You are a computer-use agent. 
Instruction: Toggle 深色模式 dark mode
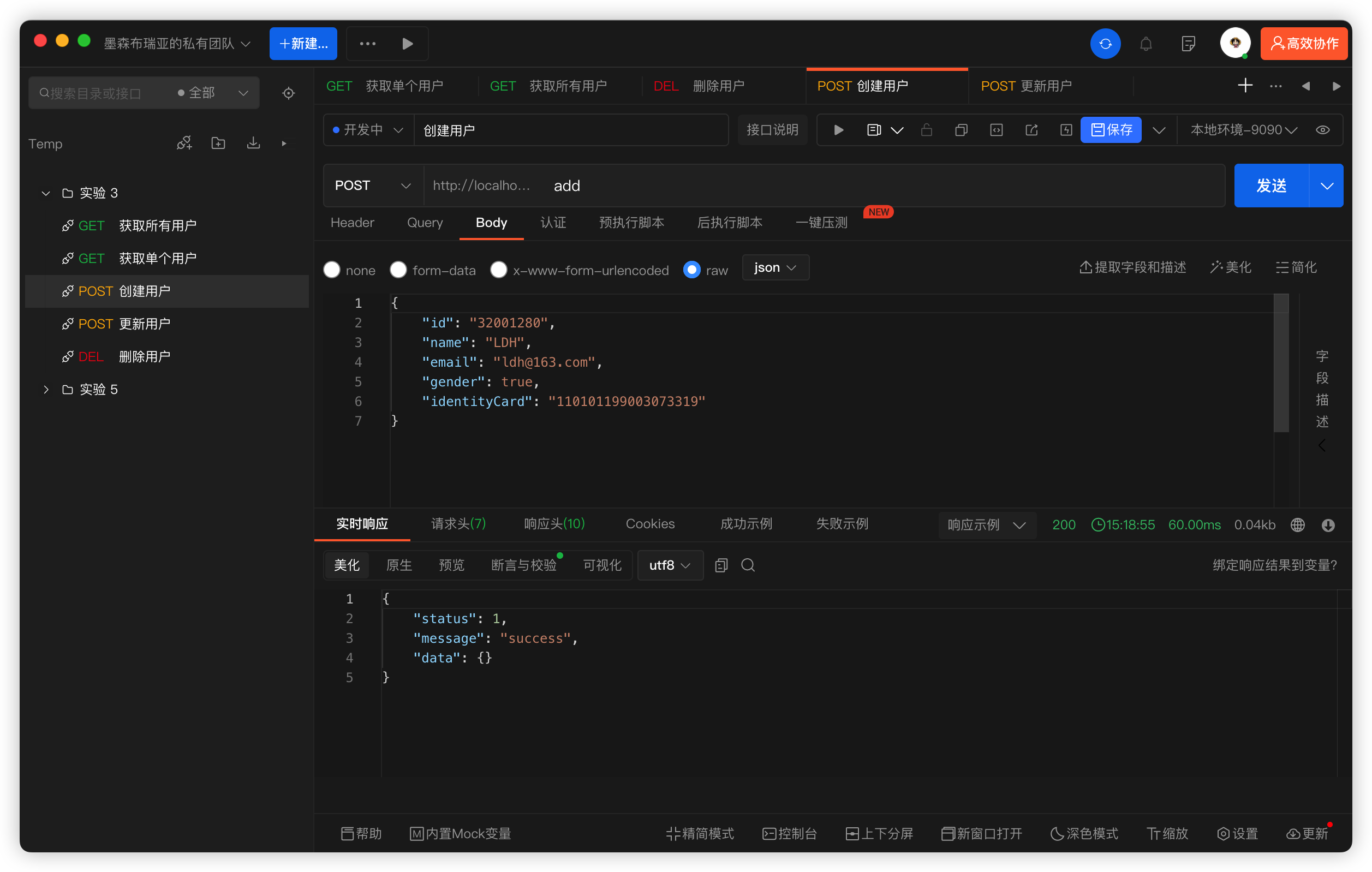coord(1084,833)
